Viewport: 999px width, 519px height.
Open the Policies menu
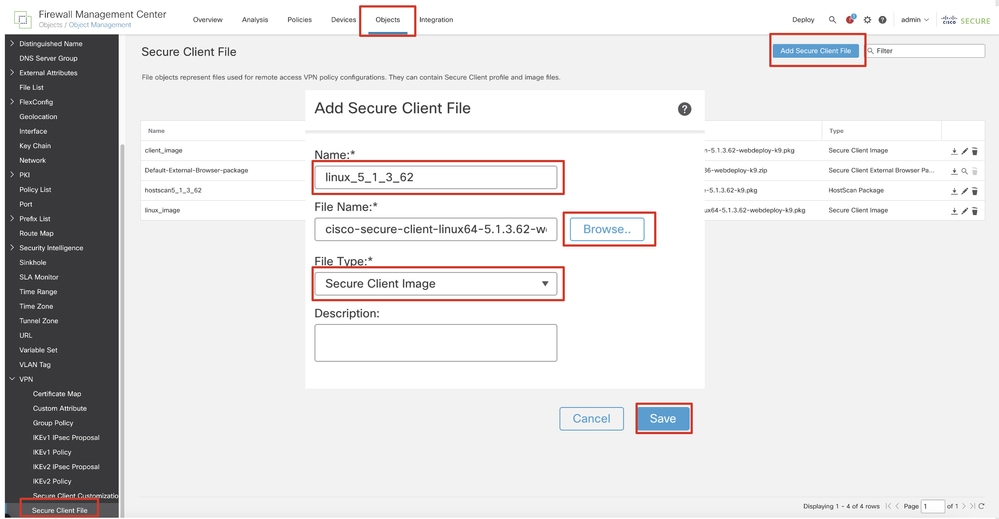point(299,20)
